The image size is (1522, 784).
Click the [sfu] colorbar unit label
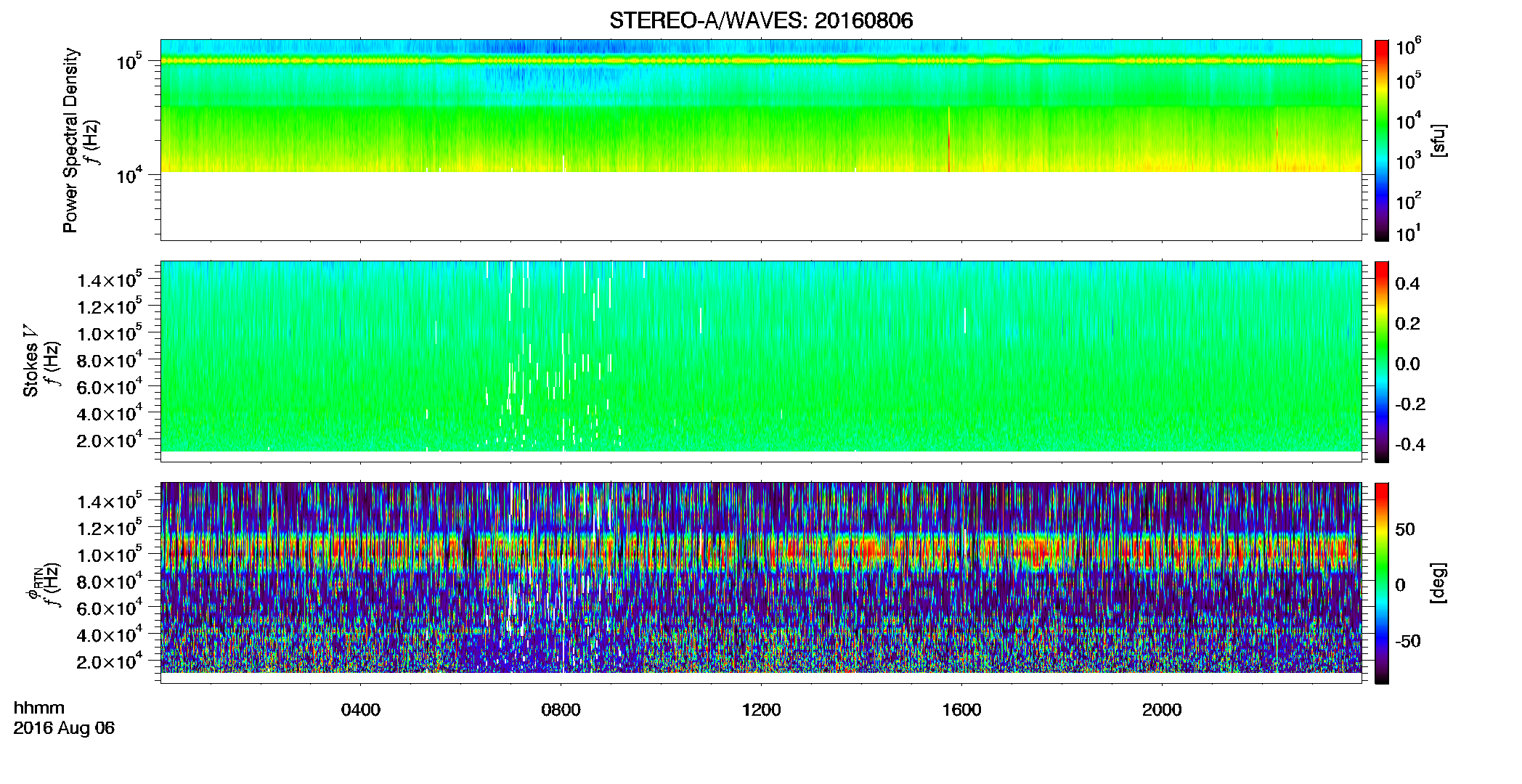[x=1438, y=140]
